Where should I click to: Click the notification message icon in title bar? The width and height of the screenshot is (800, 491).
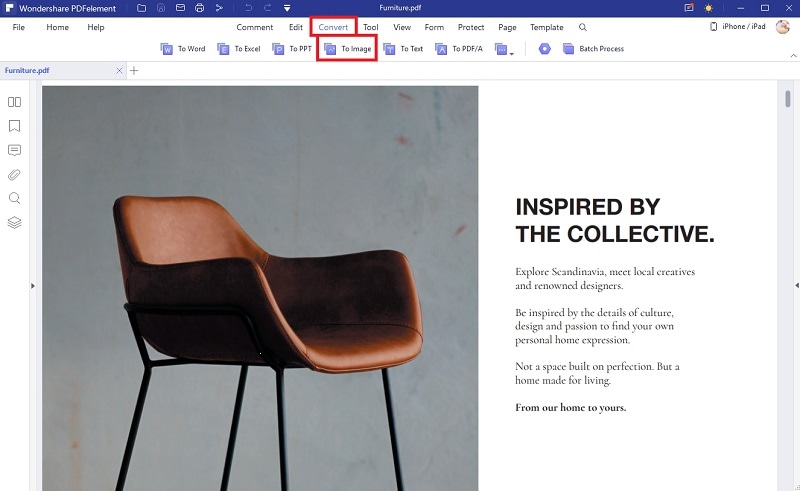pos(689,8)
